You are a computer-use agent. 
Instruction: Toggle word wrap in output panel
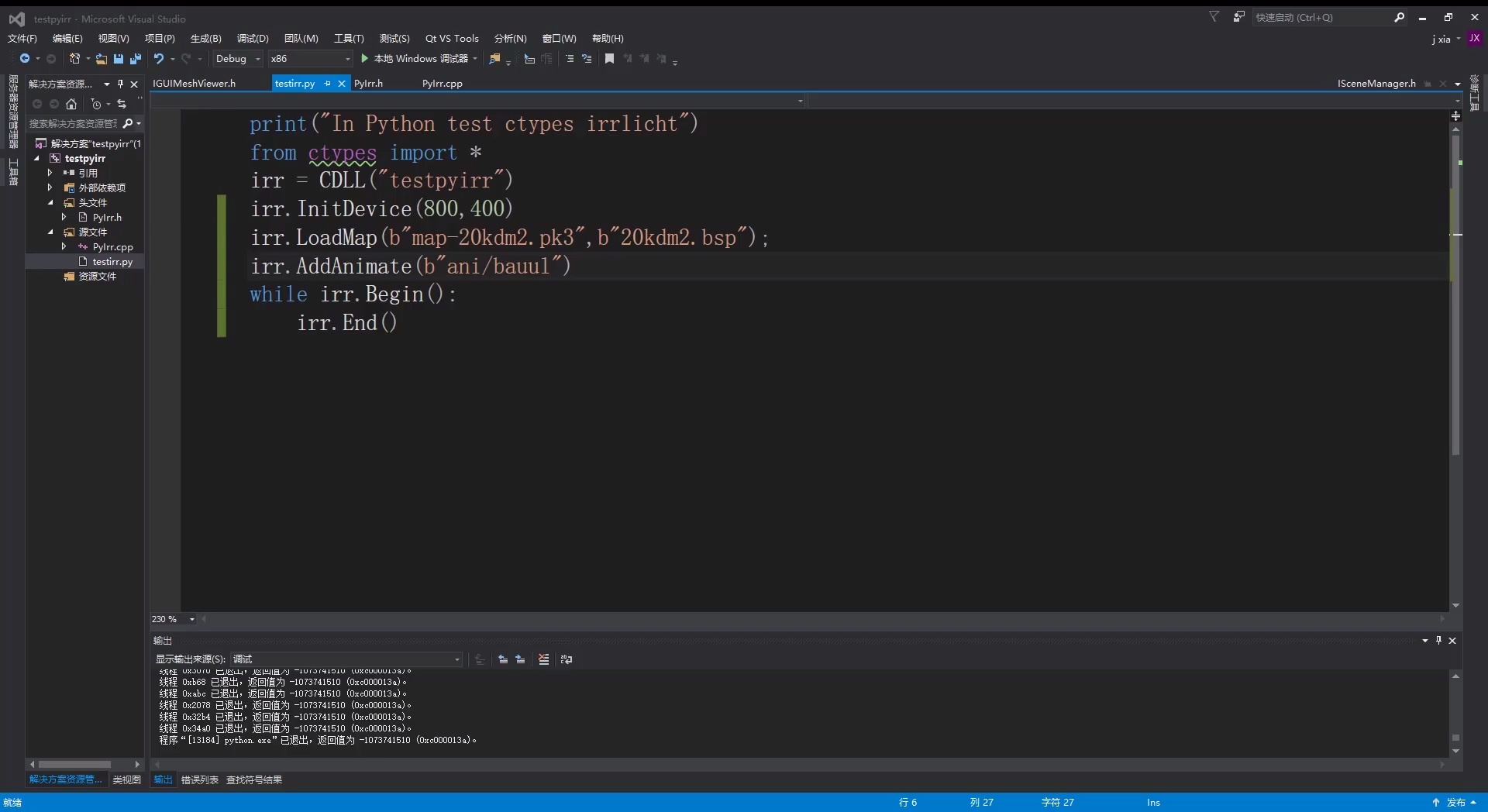click(x=567, y=659)
